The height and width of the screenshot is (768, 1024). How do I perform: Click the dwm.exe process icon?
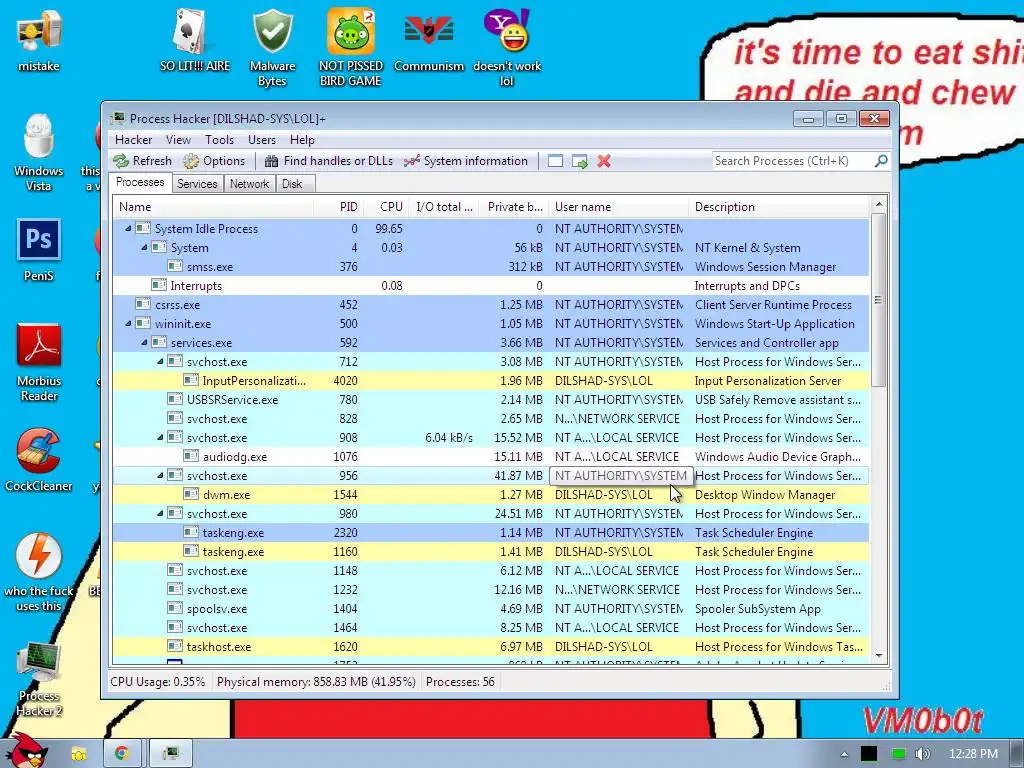tap(191, 494)
